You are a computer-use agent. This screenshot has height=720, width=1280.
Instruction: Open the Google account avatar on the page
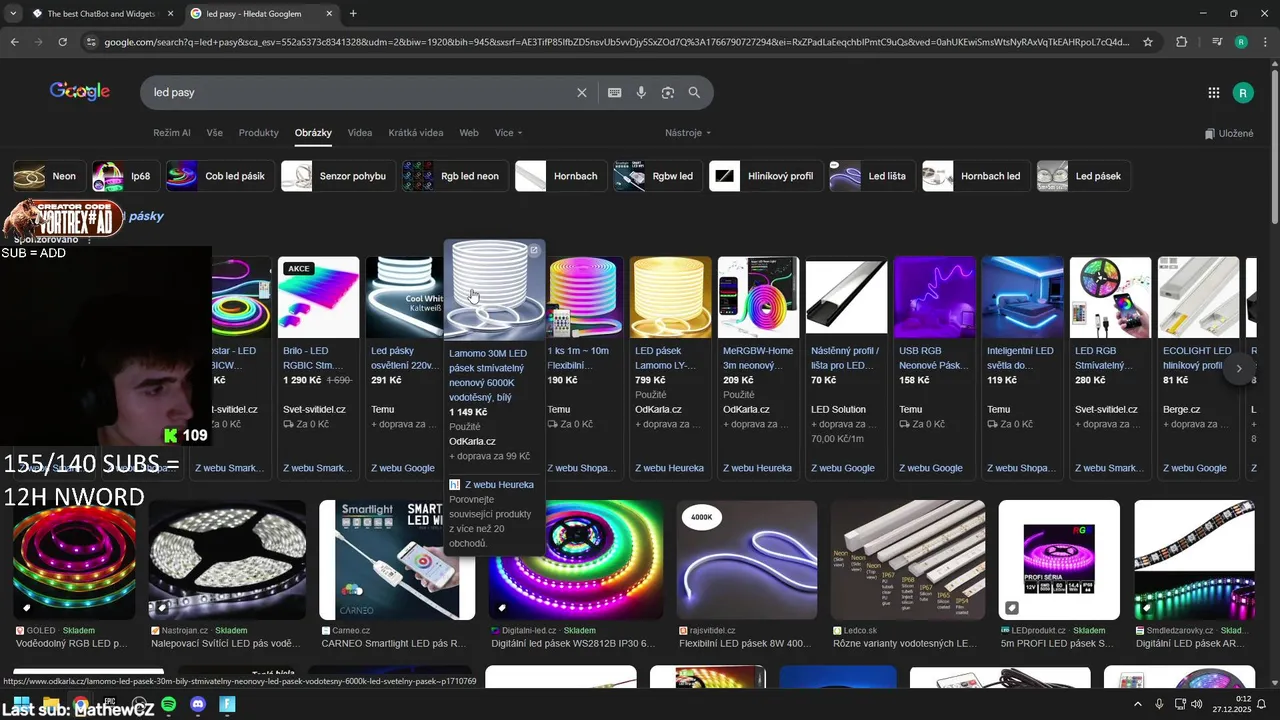(x=1243, y=92)
